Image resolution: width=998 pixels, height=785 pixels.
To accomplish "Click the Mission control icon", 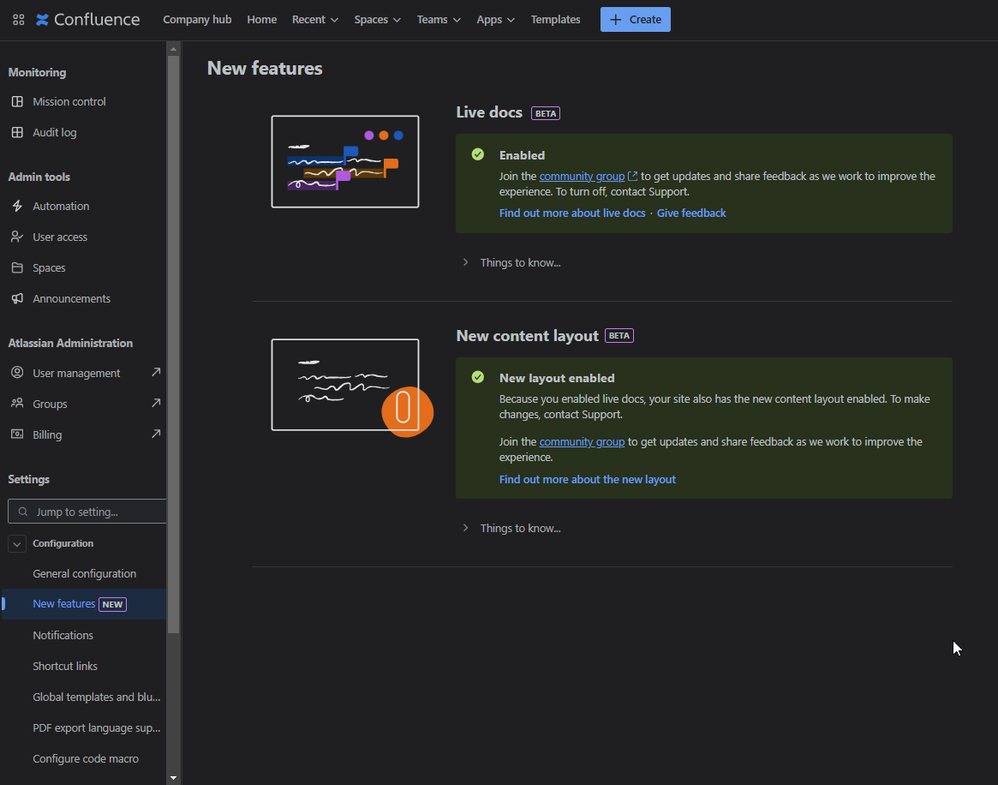I will click(17, 101).
